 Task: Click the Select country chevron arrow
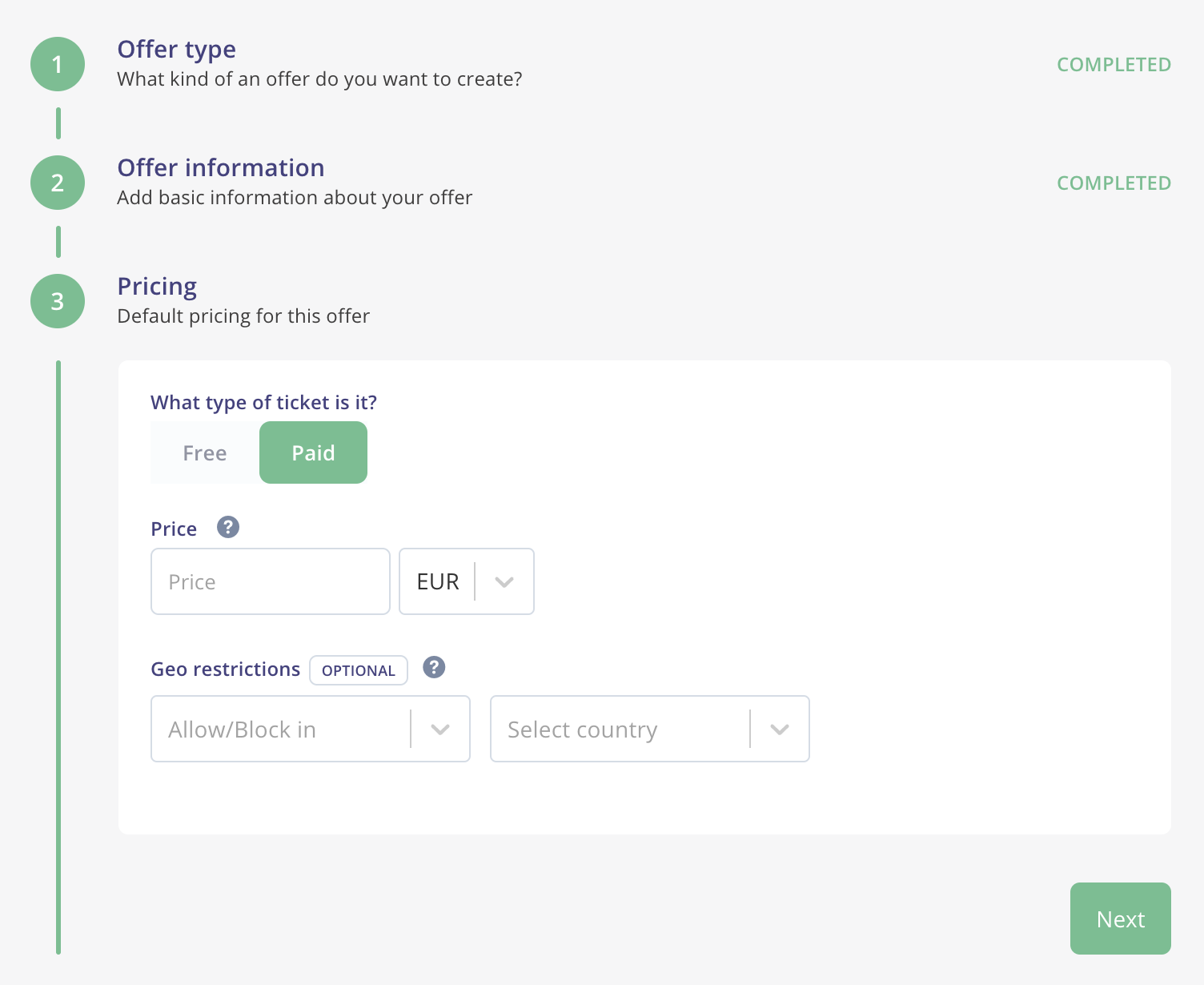click(x=780, y=730)
